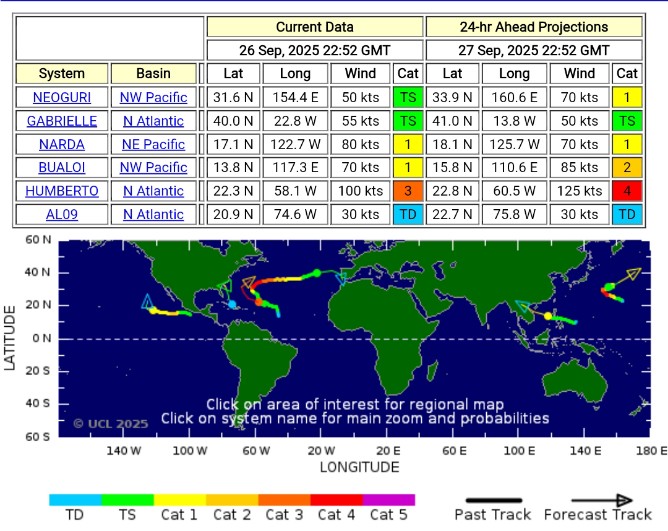Viewport: 668px width, 531px height.
Task: Click AL09's light blue position dot on map
Action: 232,304
